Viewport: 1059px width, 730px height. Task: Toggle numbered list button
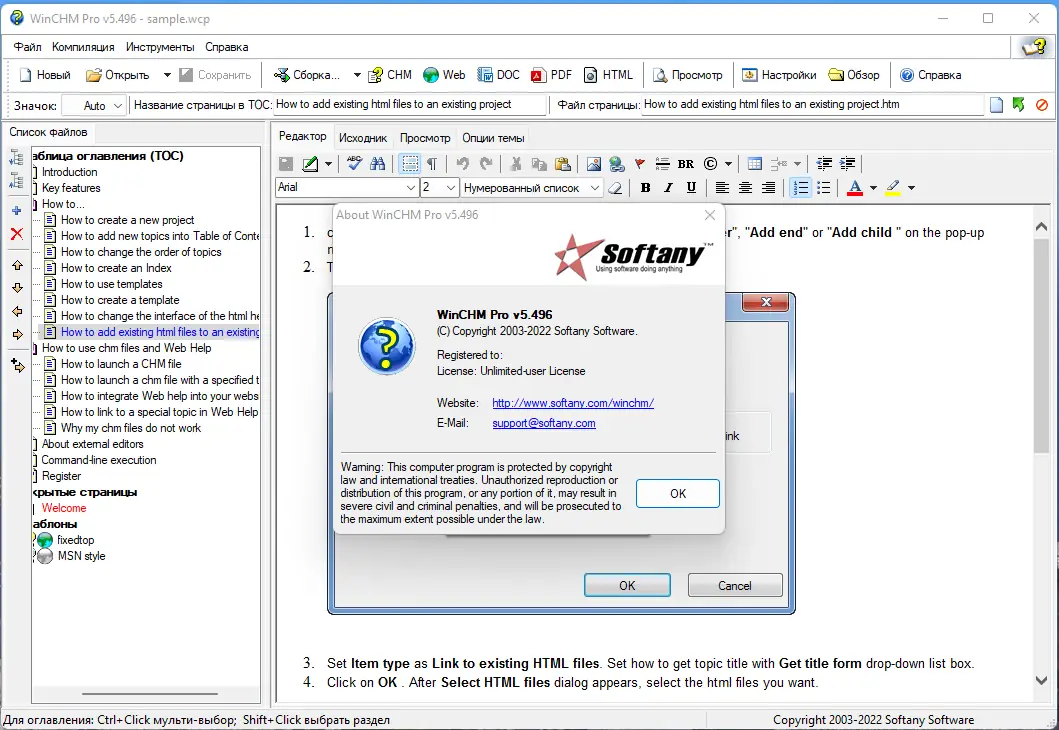coord(800,188)
